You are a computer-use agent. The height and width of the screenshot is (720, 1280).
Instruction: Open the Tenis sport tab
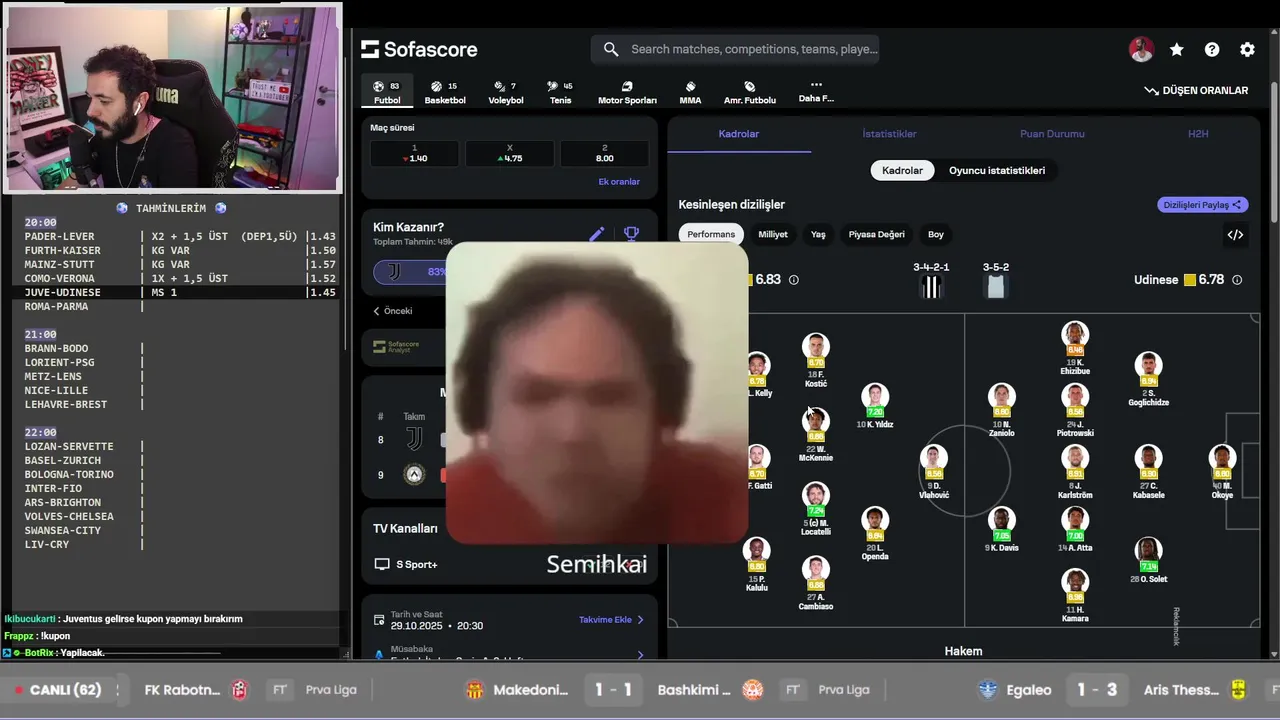pyautogui.click(x=561, y=92)
